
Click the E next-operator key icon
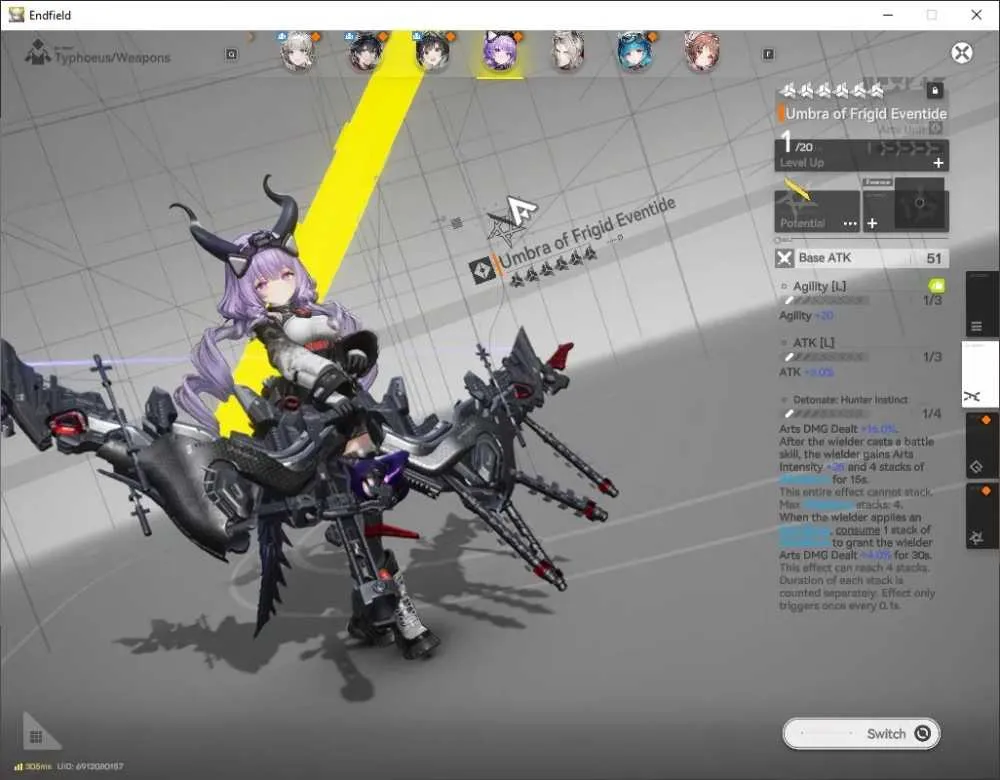pos(768,54)
